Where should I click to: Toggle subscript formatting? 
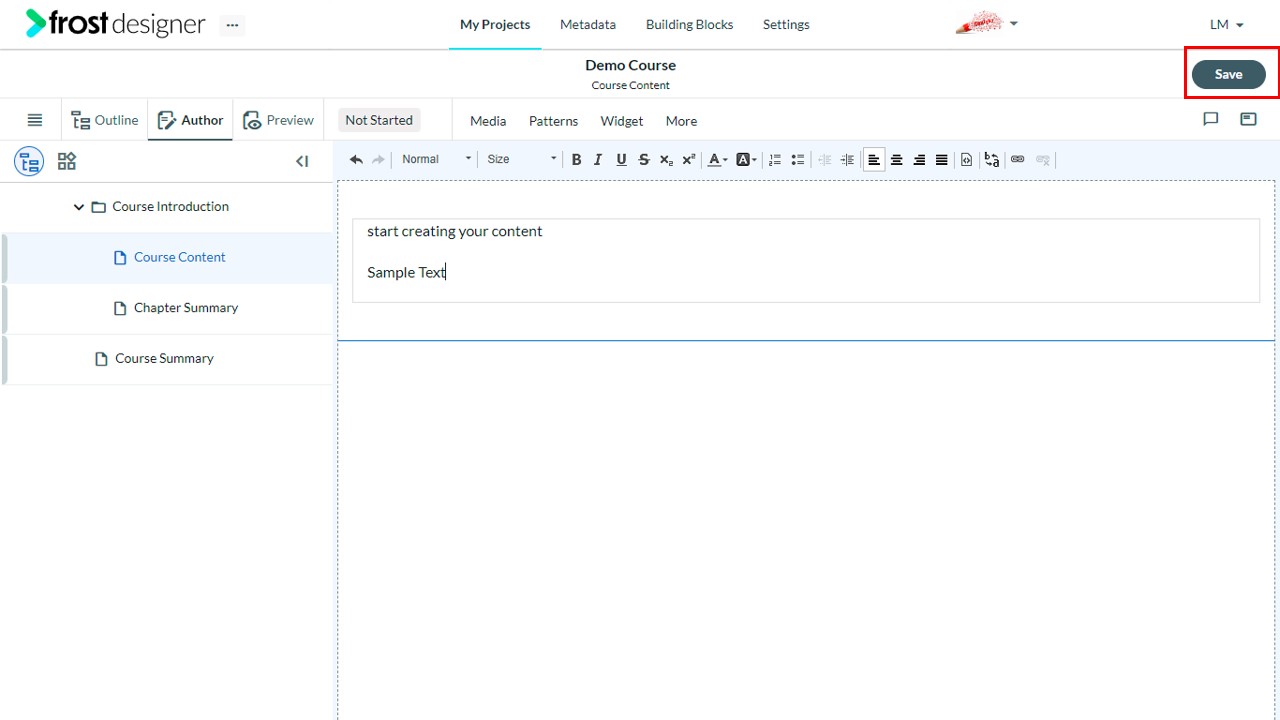click(x=666, y=159)
